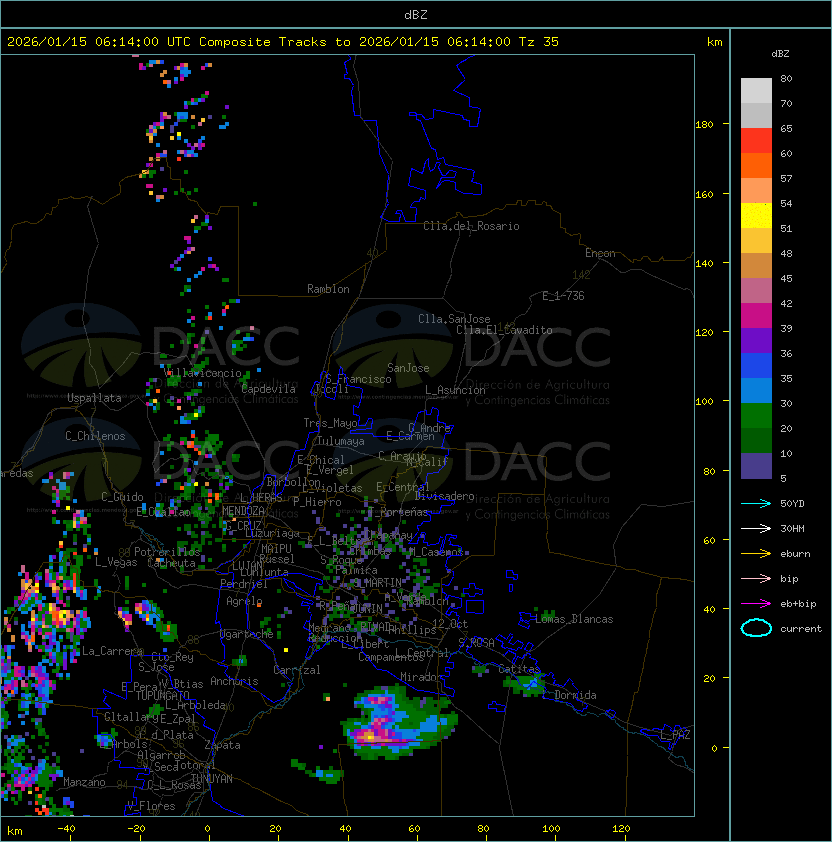Click the cyan 50YD arrow in legend
The height and width of the screenshot is (842, 832).
point(756,504)
